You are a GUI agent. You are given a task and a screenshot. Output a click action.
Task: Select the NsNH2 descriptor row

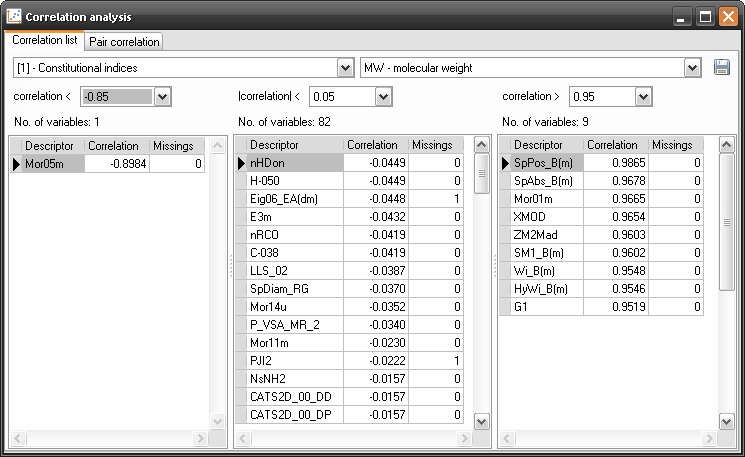[x=349, y=380]
